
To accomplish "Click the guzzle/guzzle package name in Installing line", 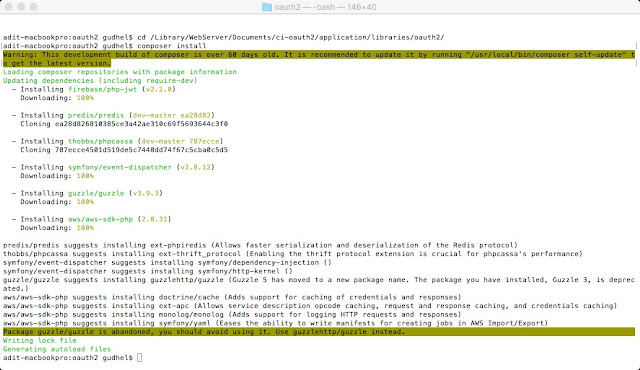I will (96, 193).
